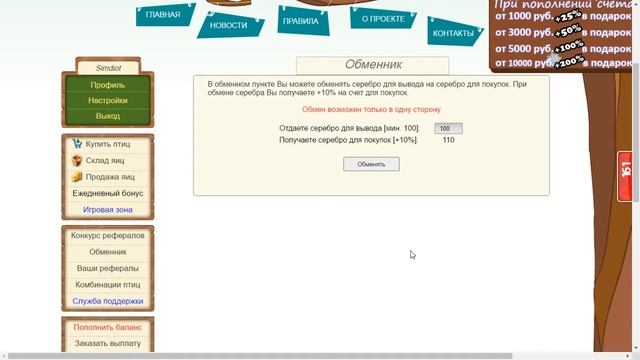This screenshot has width=640, height=360.
Task: Click the egg storage icon beside Склад яиц
Action: pos(77,160)
